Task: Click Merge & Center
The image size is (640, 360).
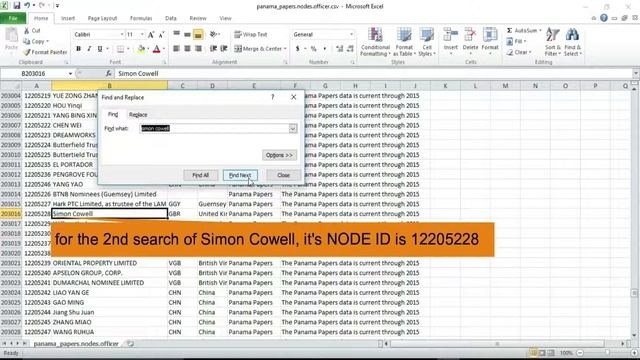Action: click(258, 49)
